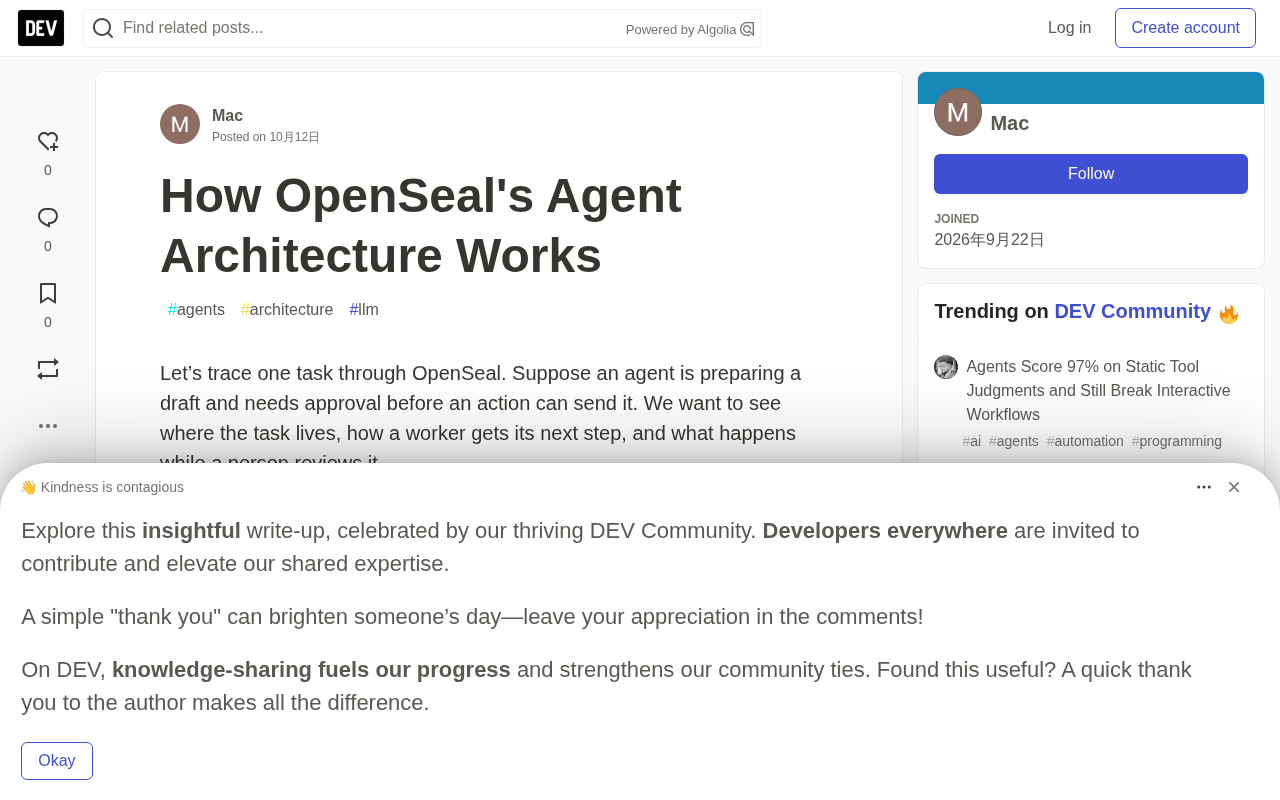Viewport: 1280px width, 800px height.
Task: Click the post date 10月12日
Action: tap(294, 137)
